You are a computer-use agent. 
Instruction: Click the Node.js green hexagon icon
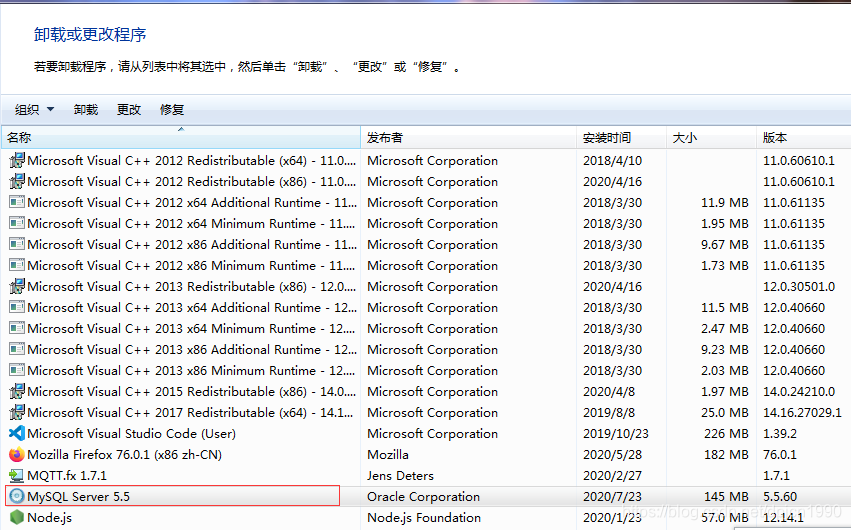tap(17, 517)
